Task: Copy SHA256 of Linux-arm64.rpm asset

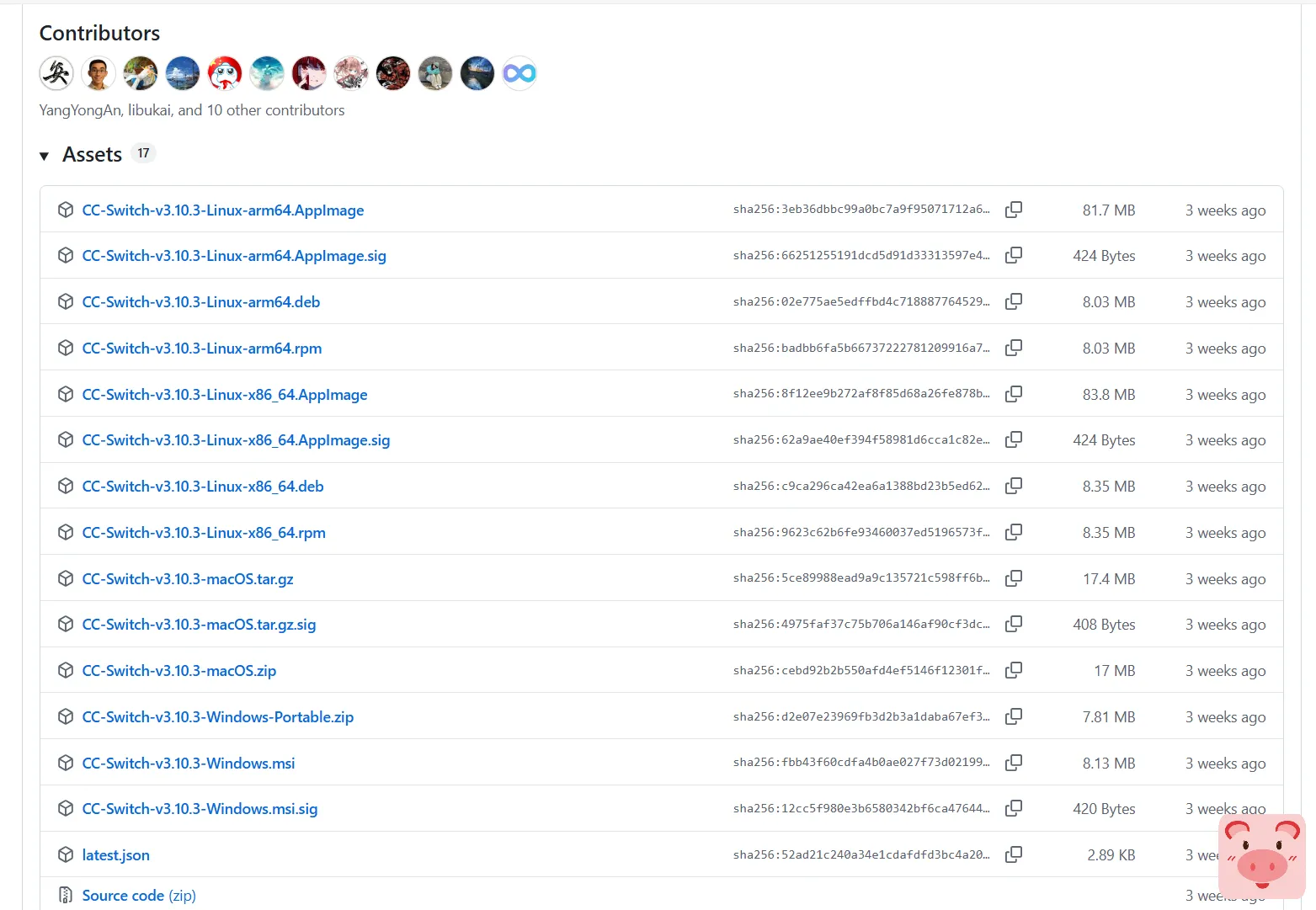Action: [x=1014, y=348]
